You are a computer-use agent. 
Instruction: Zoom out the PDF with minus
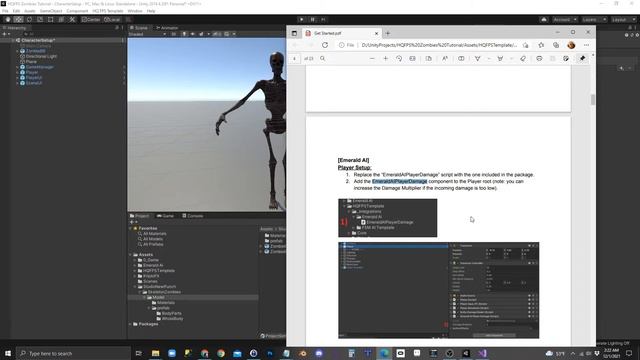(x=372, y=58)
